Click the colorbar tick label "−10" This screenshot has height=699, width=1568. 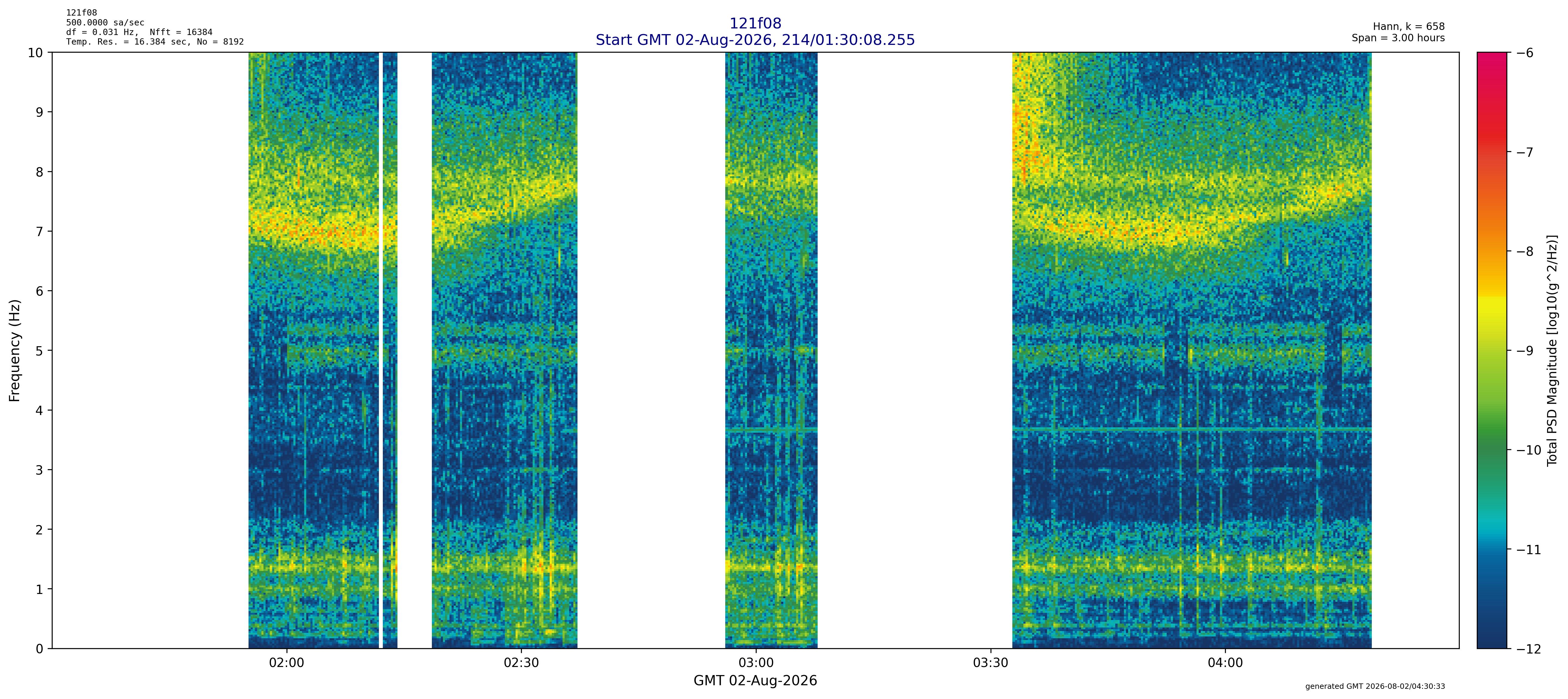[1528, 451]
